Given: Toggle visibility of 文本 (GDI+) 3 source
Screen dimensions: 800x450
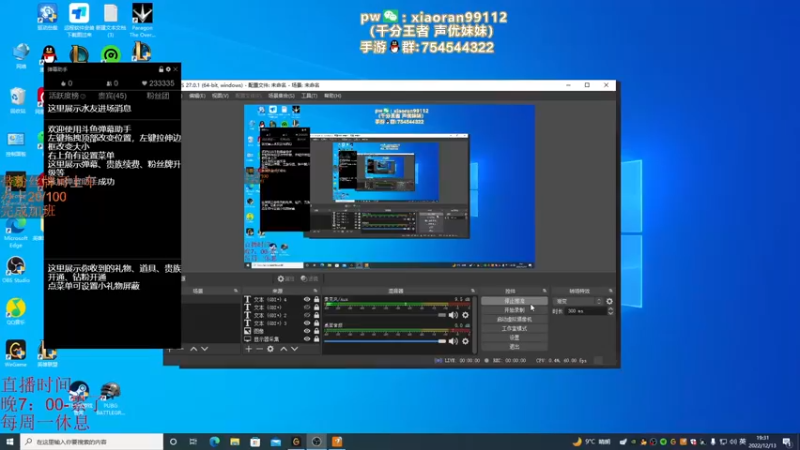Looking at the screenshot, I should point(307,323).
